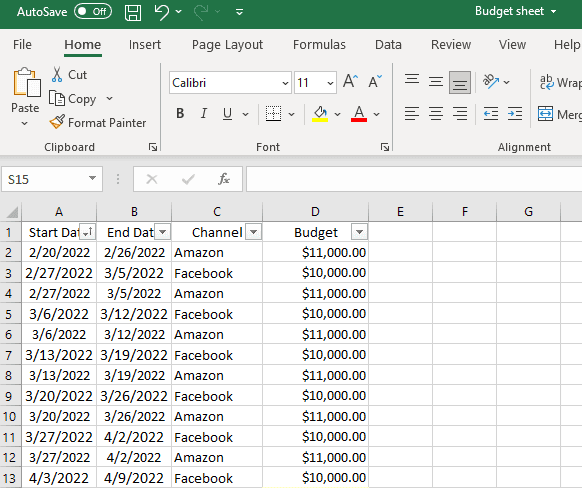
Task: Open the Undo history dropdown arrow
Action: tap(179, 12)
